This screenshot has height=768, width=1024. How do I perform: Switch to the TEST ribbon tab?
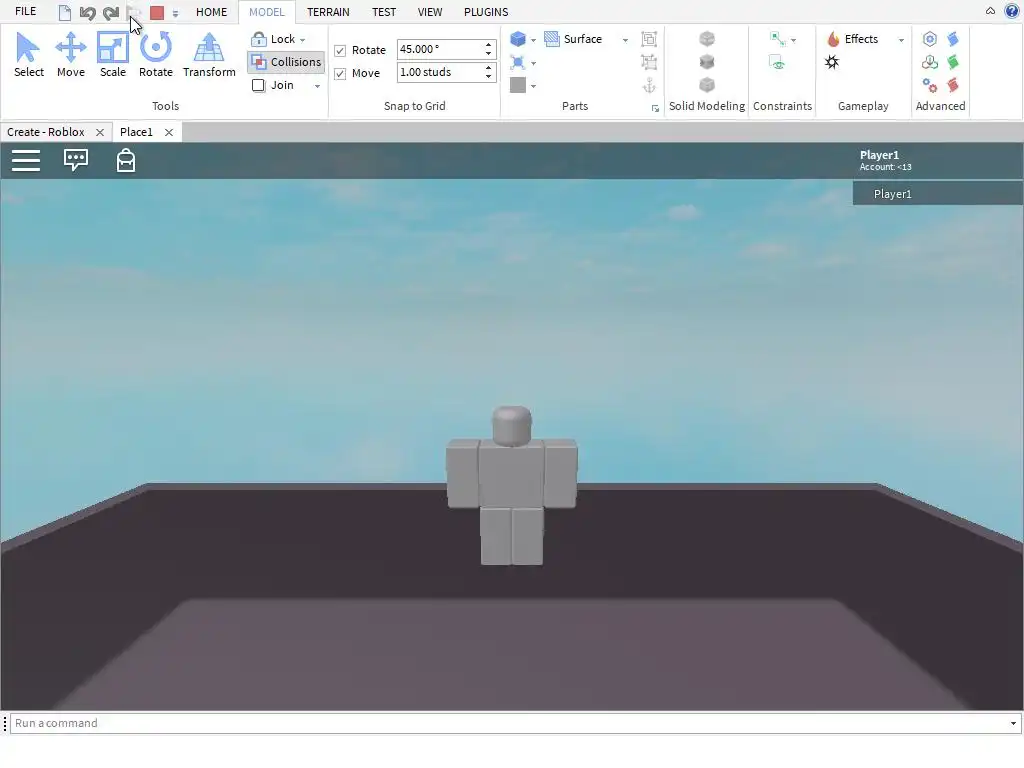384,12
